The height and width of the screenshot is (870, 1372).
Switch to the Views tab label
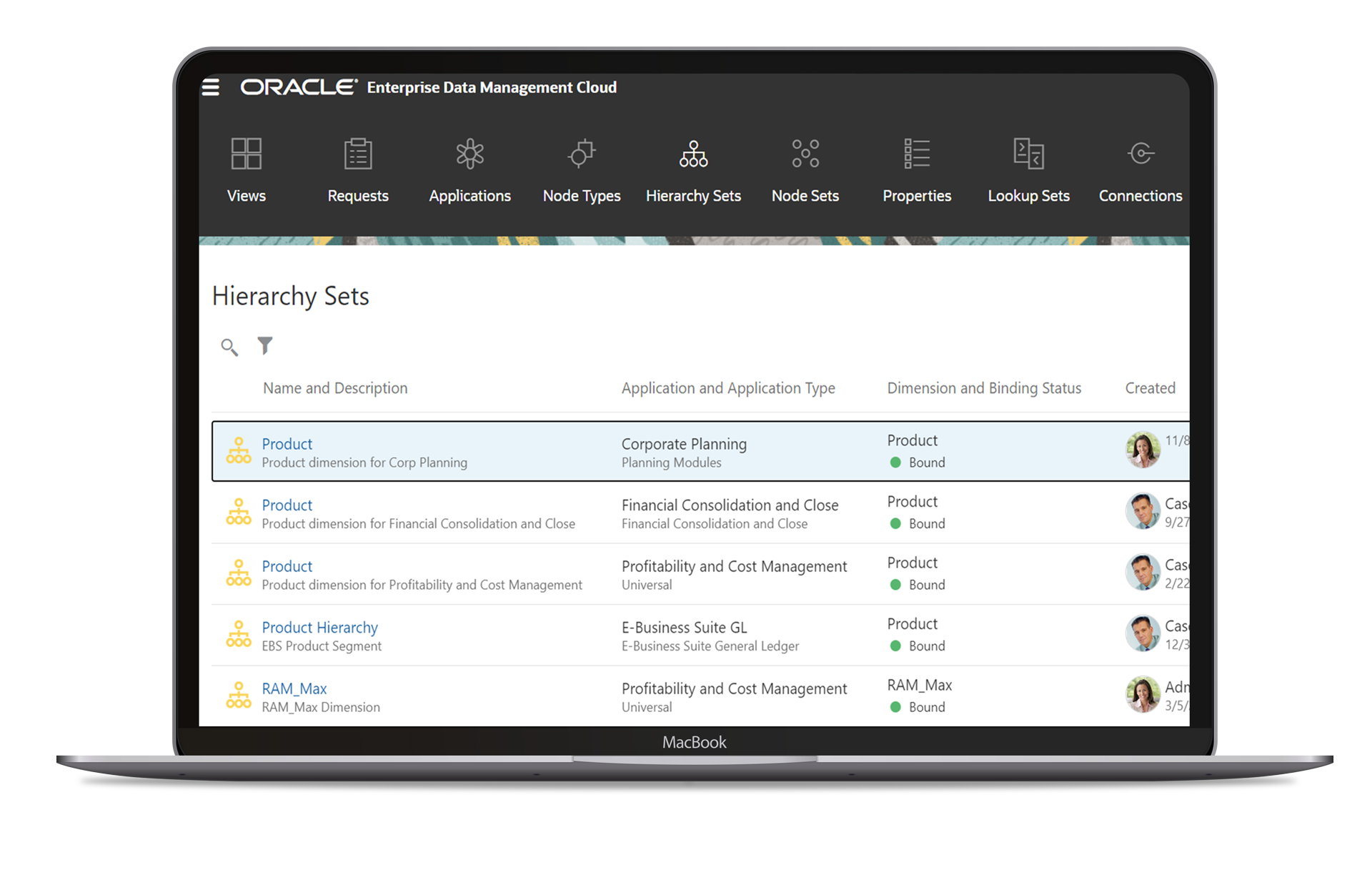[x=247, y=196]
